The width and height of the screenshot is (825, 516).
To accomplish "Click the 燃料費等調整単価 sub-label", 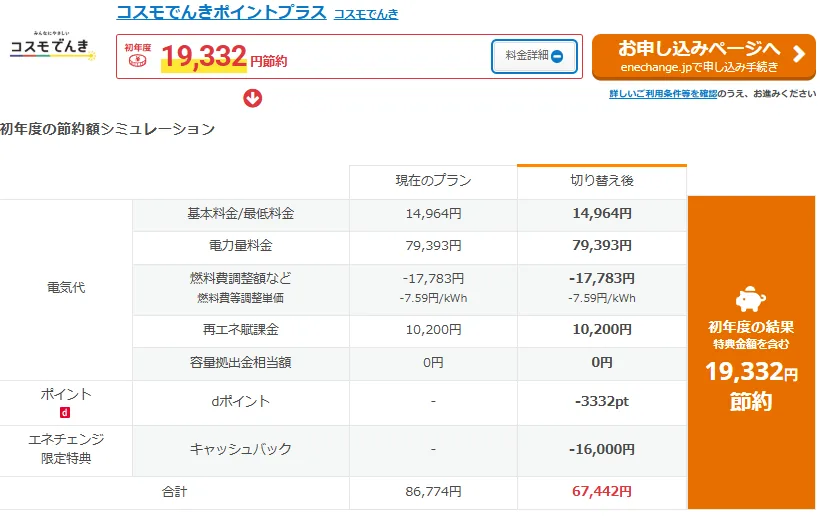I will pos(240,298).
